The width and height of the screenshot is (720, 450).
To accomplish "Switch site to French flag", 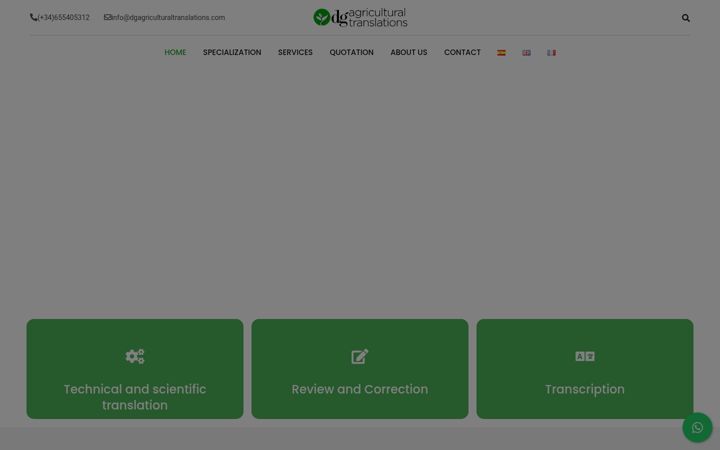I will 551,53.
